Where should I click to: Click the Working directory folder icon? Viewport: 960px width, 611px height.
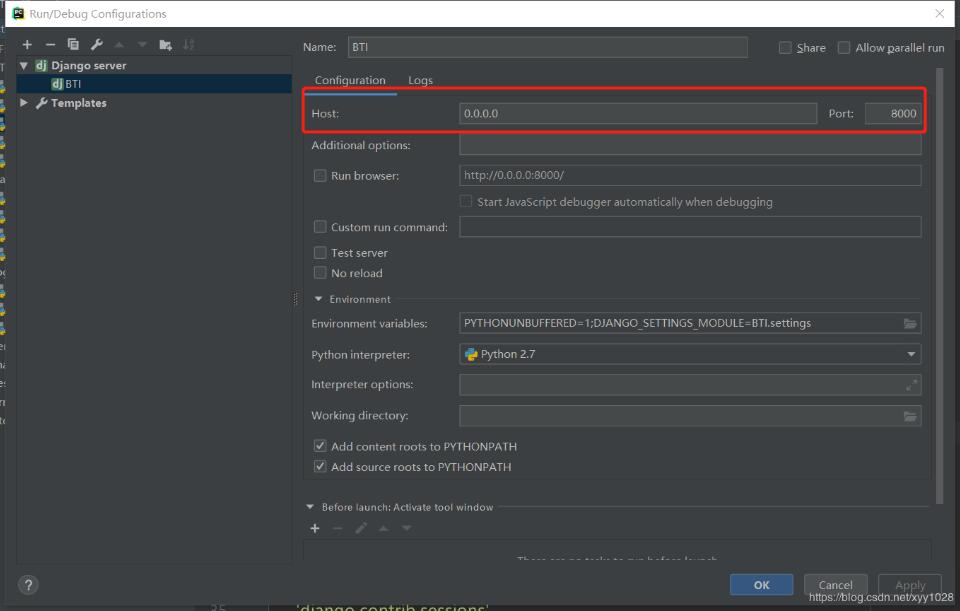[909, 416]
